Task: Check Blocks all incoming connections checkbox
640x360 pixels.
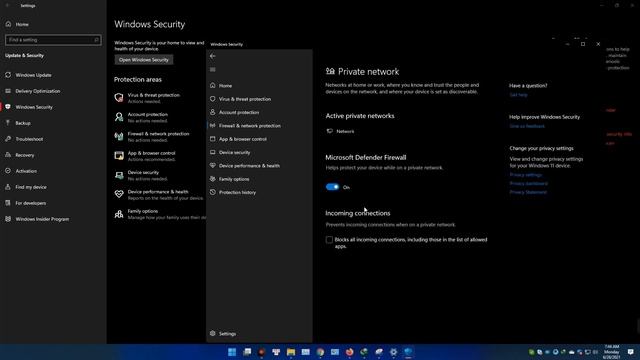Action: pyautogui.click(x=329, y=240)
